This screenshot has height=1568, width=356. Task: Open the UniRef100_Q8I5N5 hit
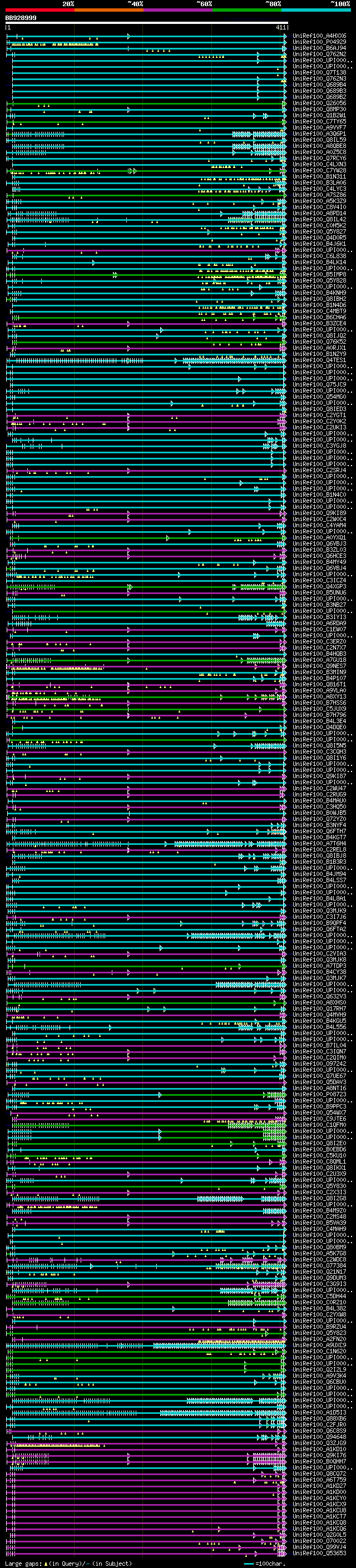click(319, 746)
